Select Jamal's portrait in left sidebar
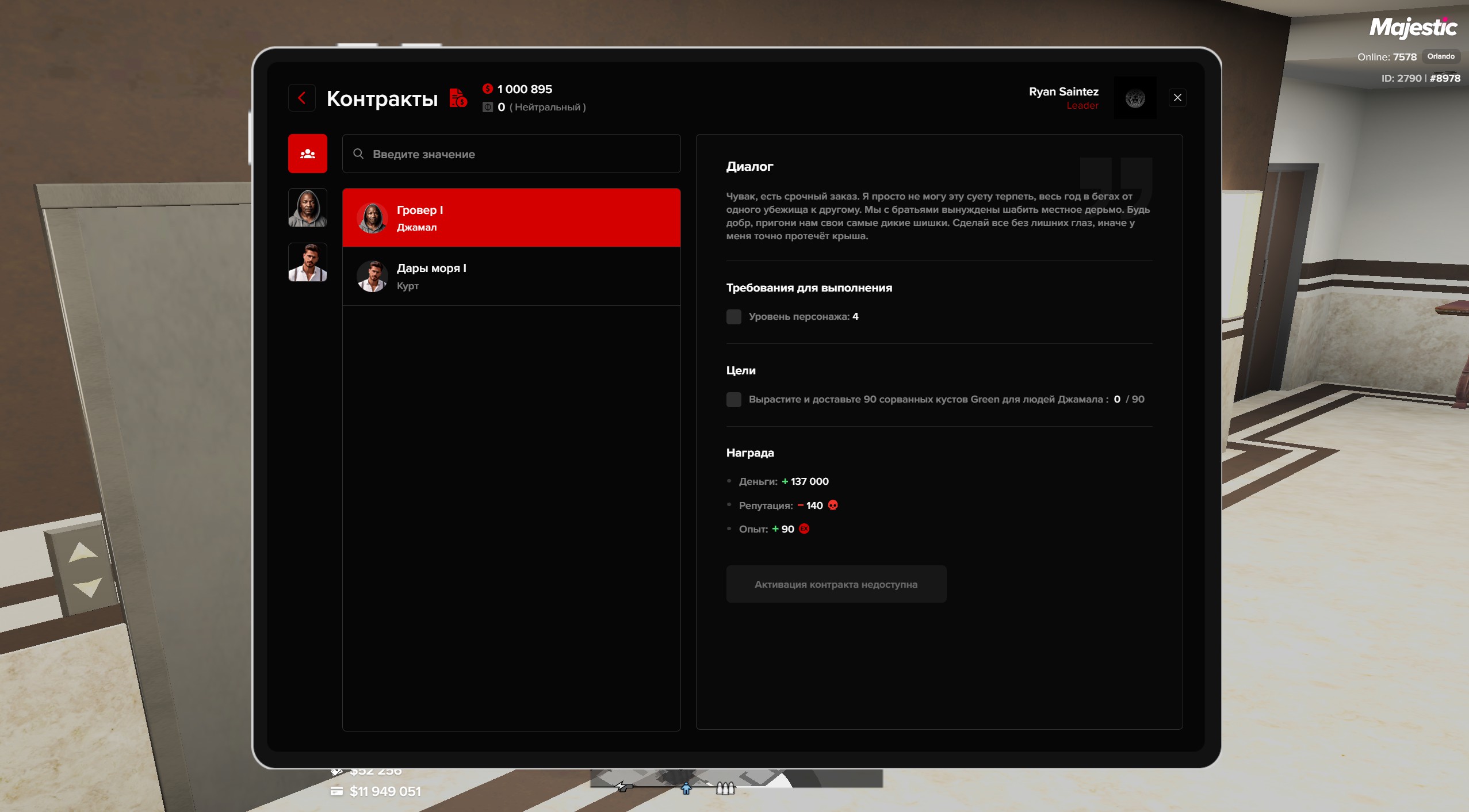Screen dimensions: 1469x812 tap(308, 208)
